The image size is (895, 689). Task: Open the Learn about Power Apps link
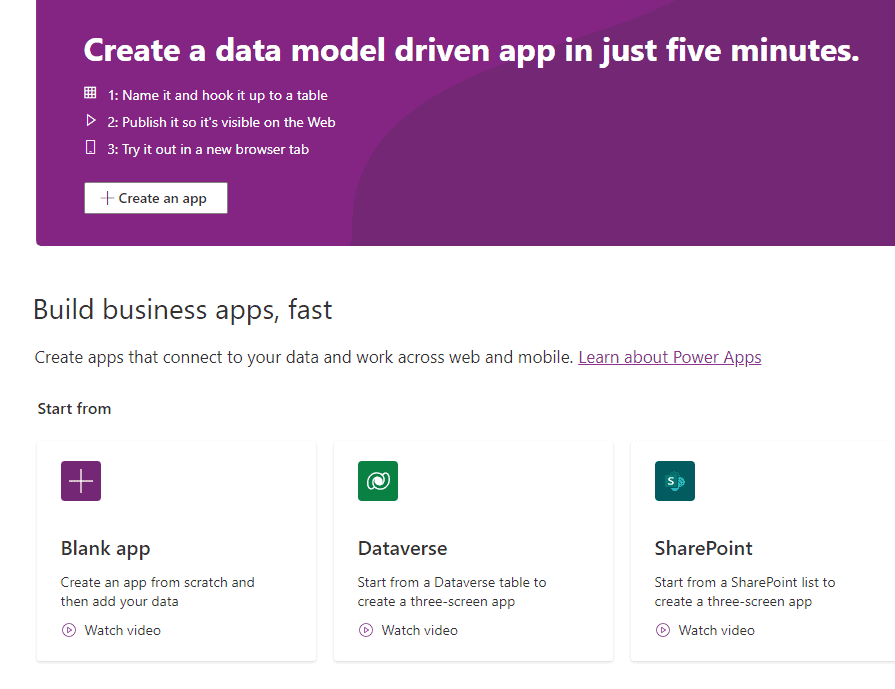click(670, 357)
